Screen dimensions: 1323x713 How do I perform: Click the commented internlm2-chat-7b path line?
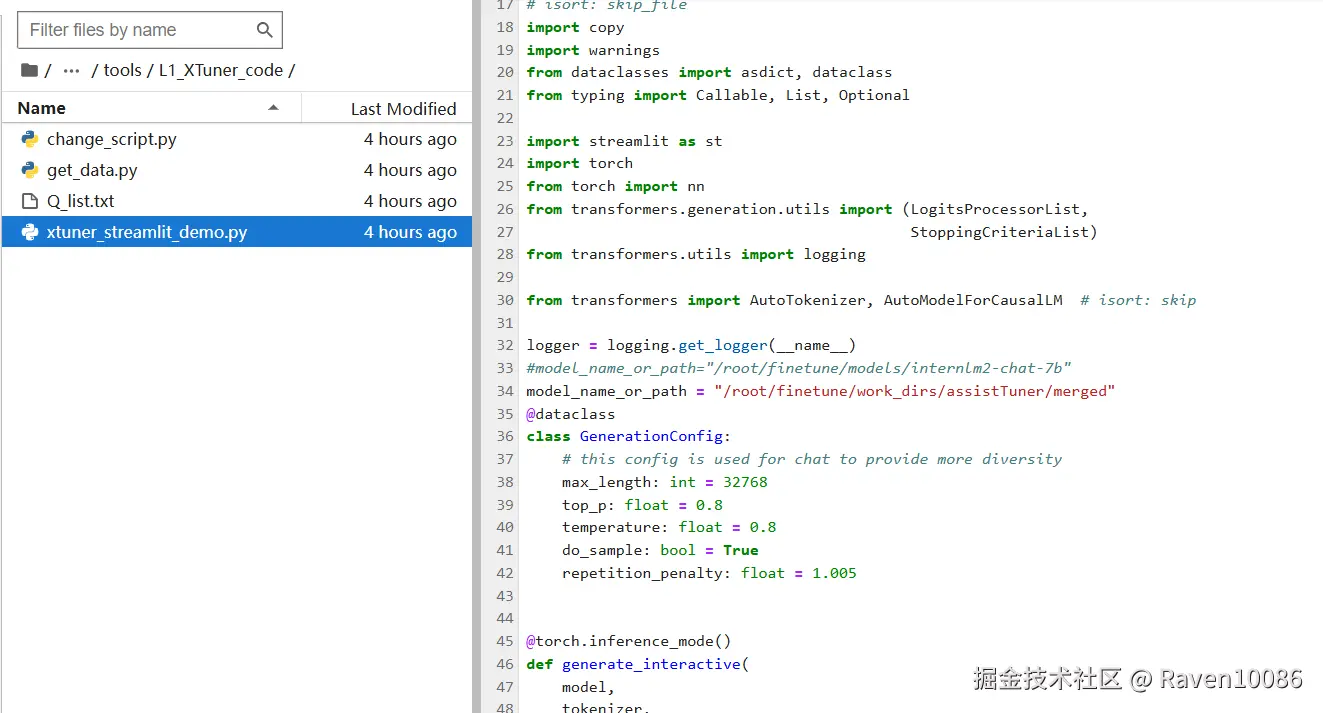click(x=799, y=368)
